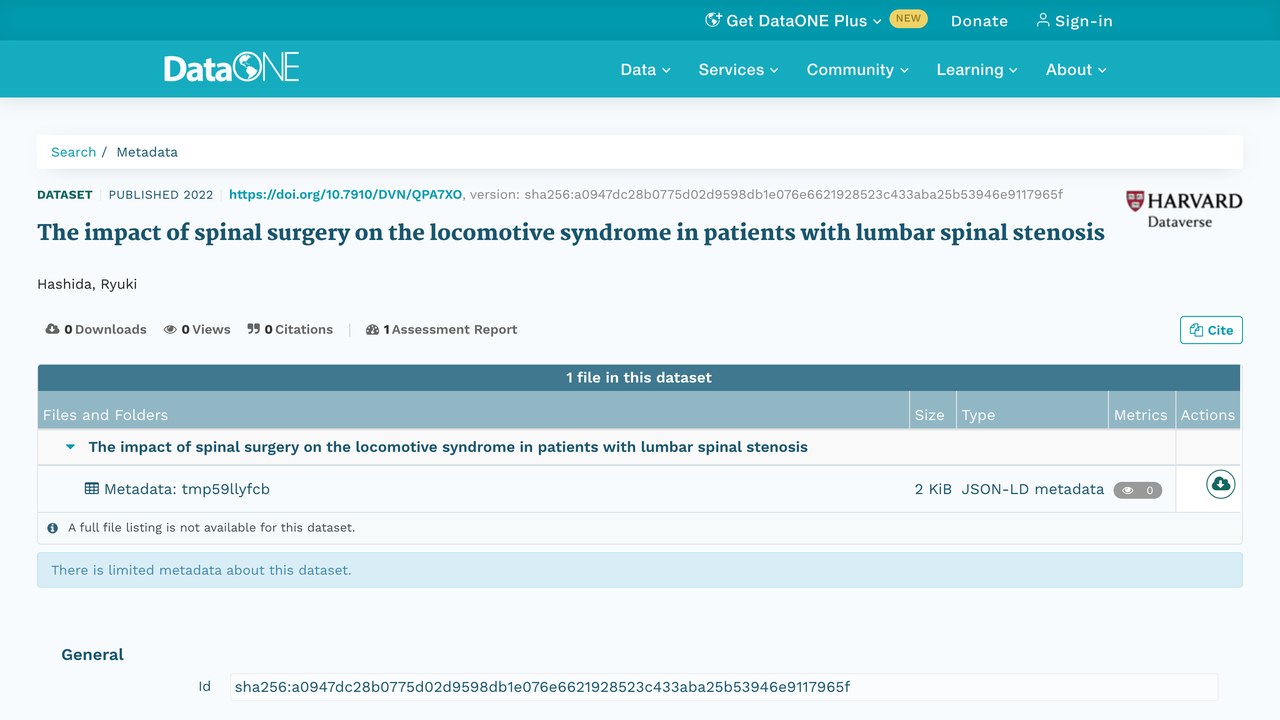Click the downloads cloud icon in stats row

click(x=53, y=329)
